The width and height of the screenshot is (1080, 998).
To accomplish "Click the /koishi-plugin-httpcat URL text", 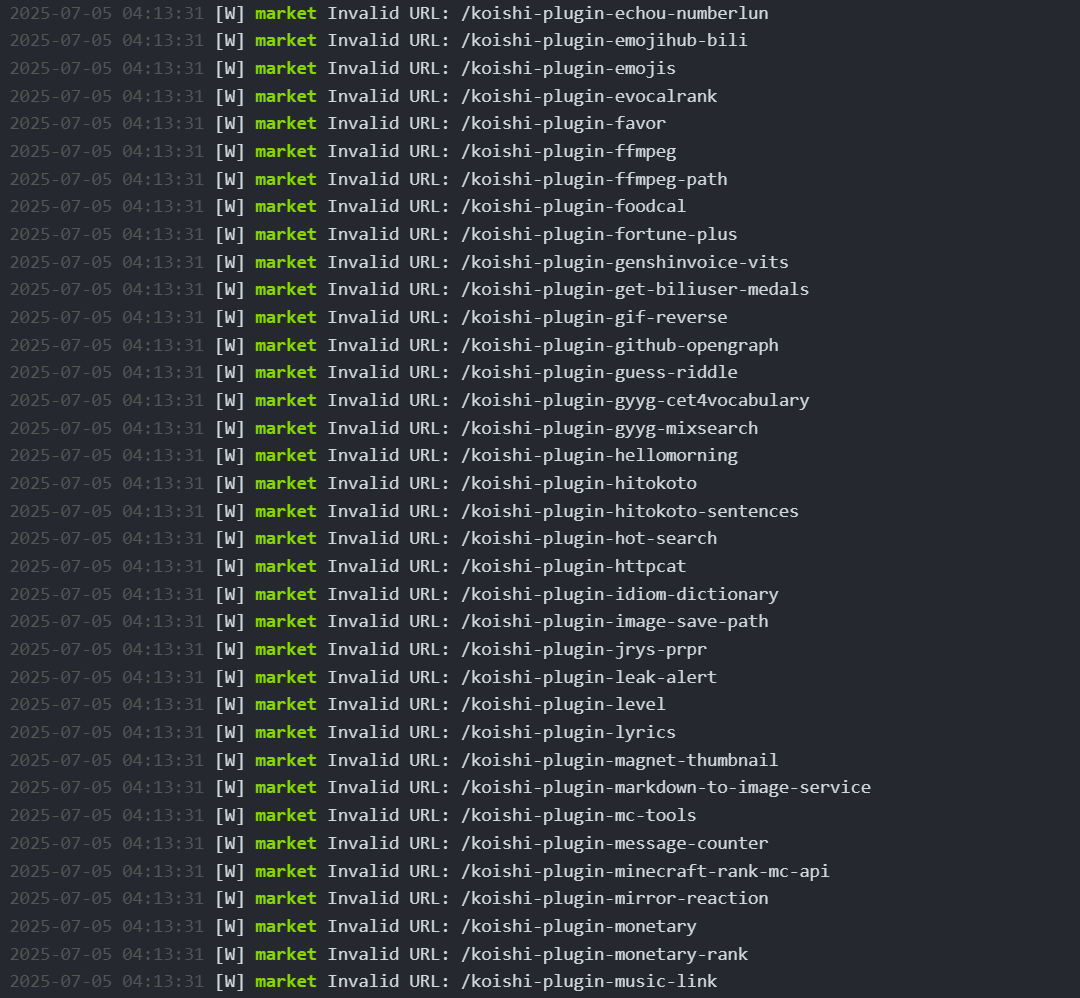I will coord(574,566).
